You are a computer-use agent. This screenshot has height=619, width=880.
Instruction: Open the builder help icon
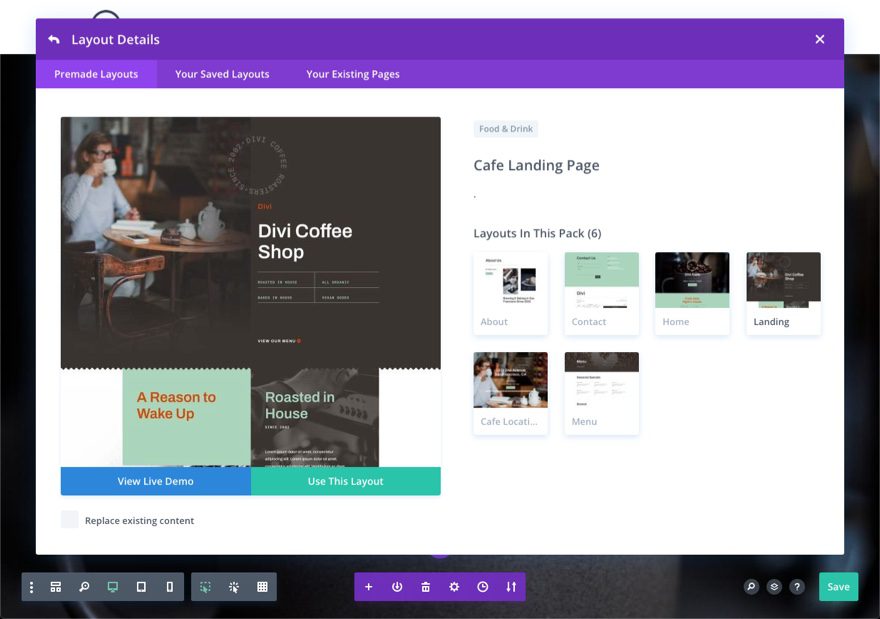click(x=797, y=587)
